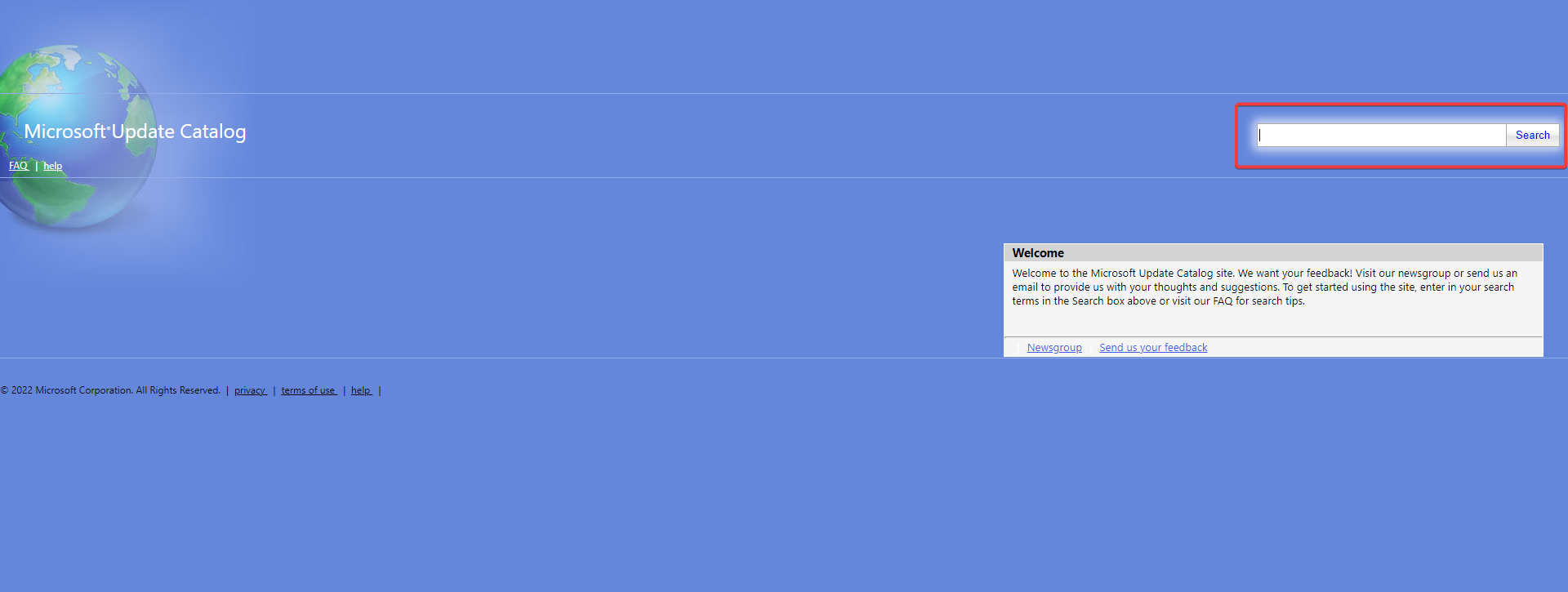Click the Microsoft Update Catalog title
The width and height of the screenshot is (1568, 592).
click(135, 131)
